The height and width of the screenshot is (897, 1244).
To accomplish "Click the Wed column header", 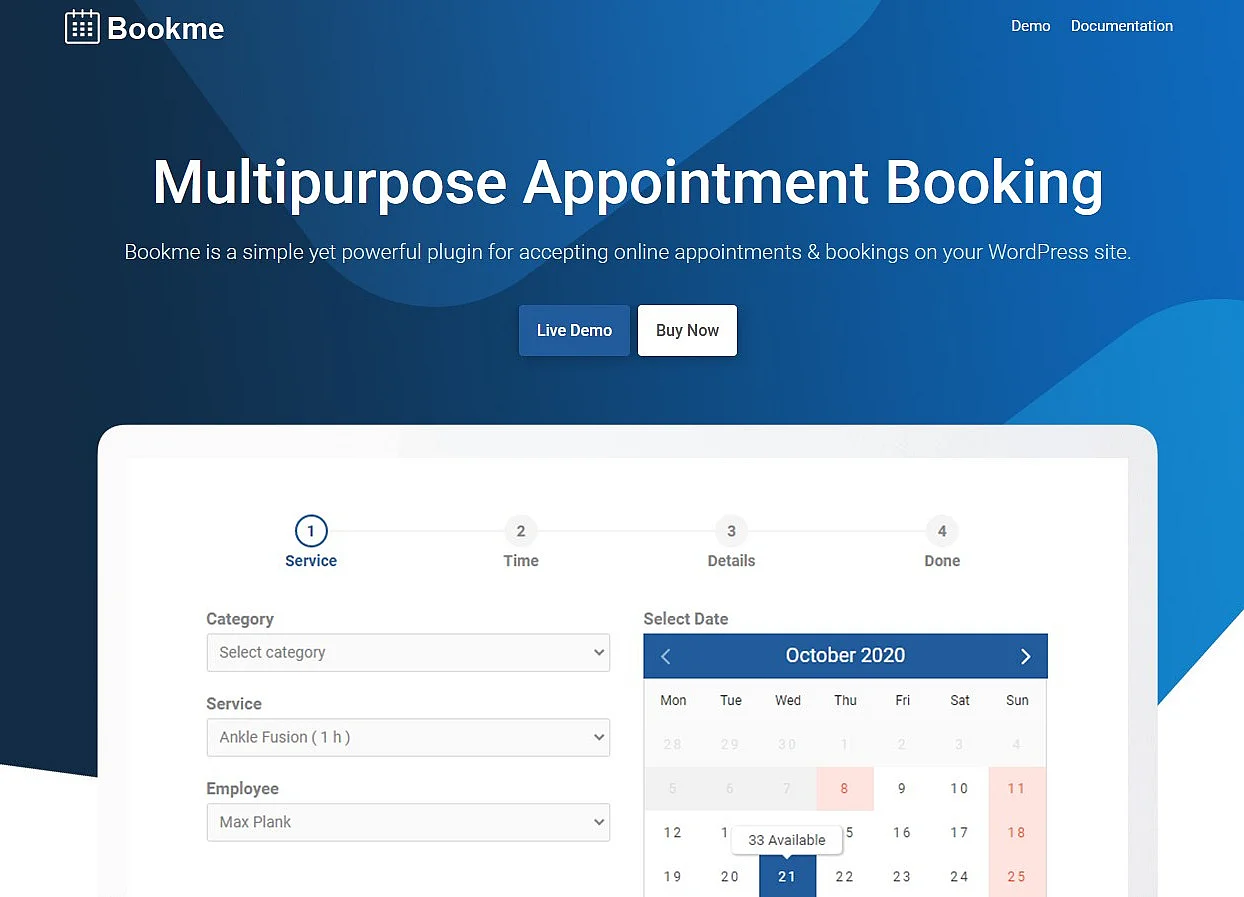I will click(788, 700).
